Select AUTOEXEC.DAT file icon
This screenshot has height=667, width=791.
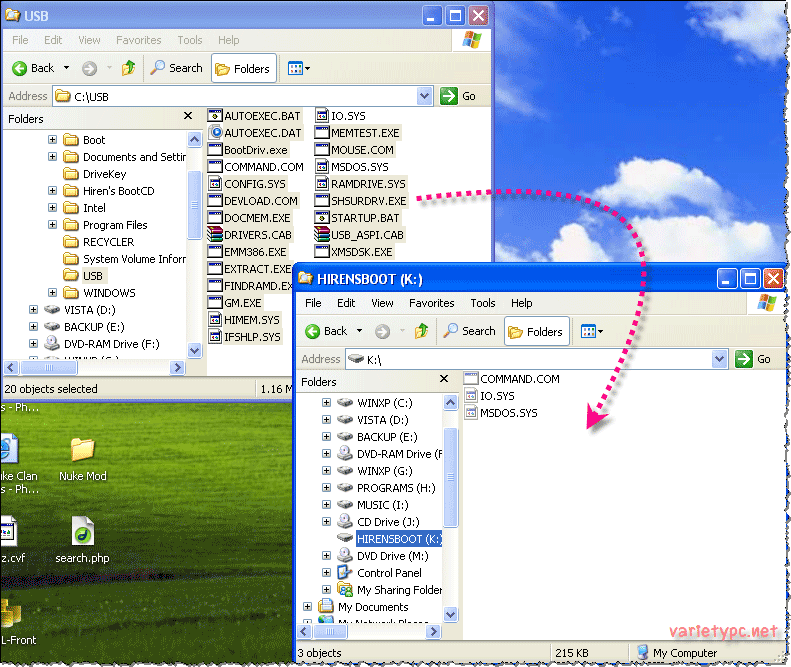215,133
